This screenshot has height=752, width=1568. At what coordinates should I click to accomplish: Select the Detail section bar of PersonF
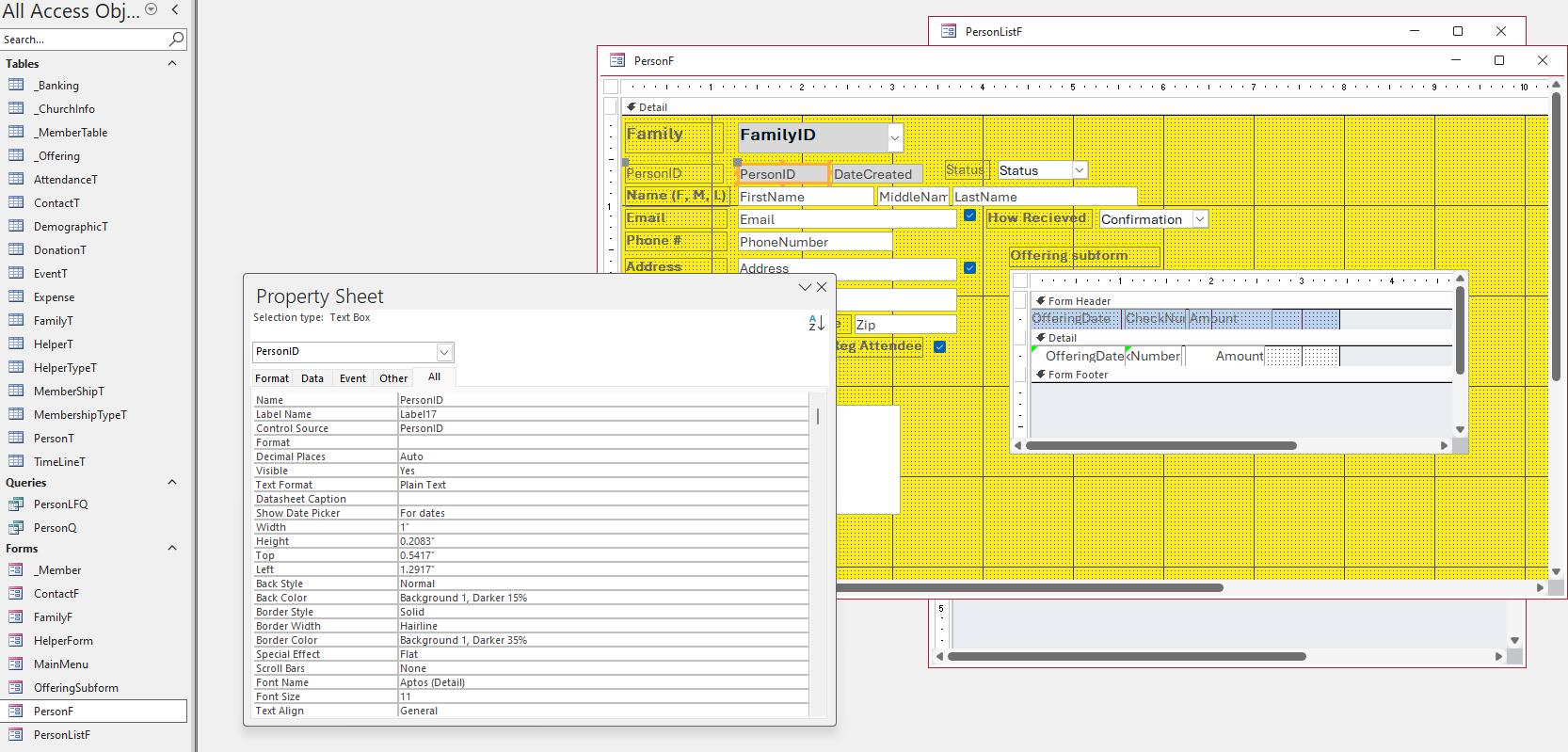[x=1084, y=107]
